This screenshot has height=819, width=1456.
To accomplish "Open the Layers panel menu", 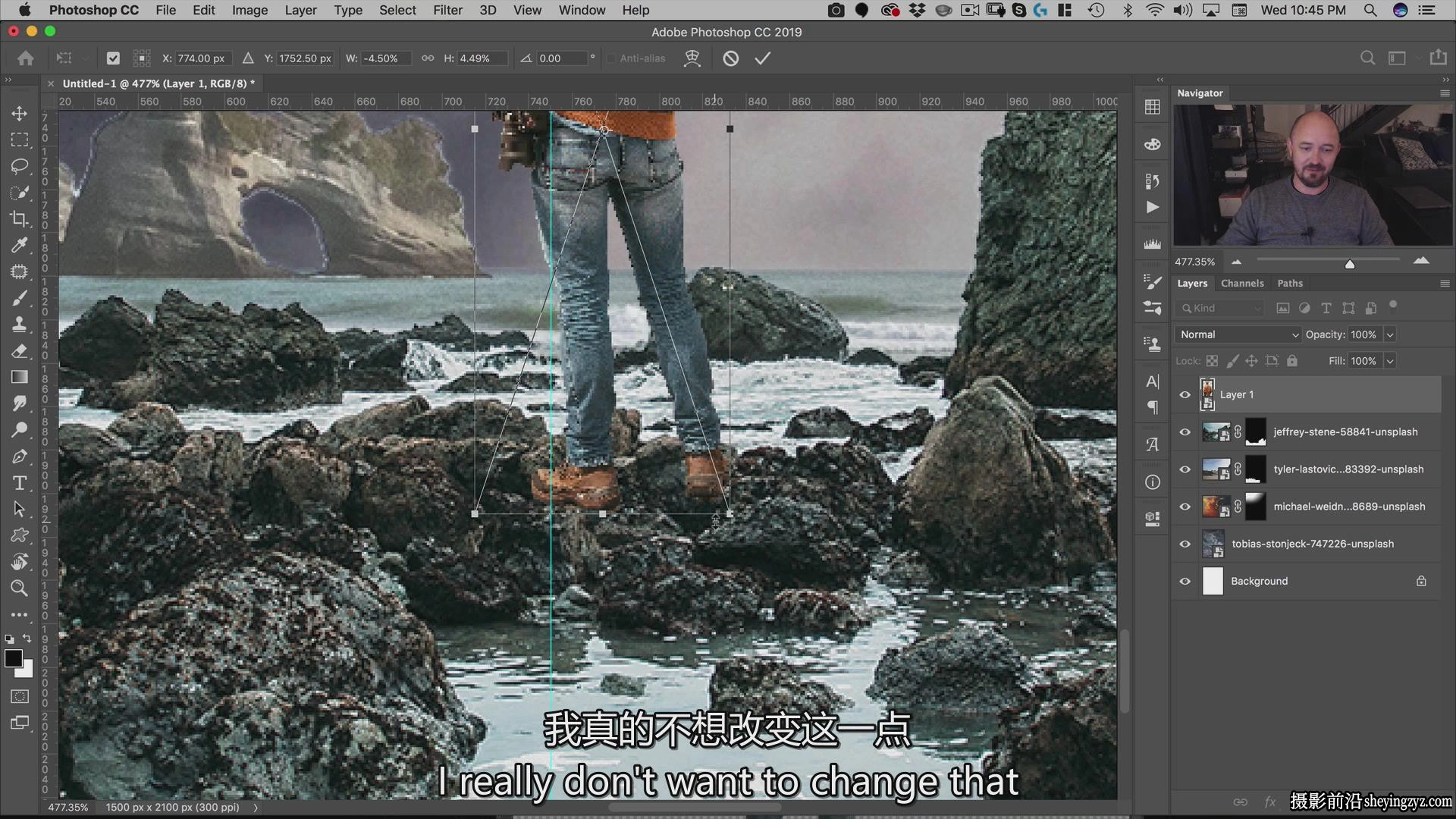I will pos(1444,283).
